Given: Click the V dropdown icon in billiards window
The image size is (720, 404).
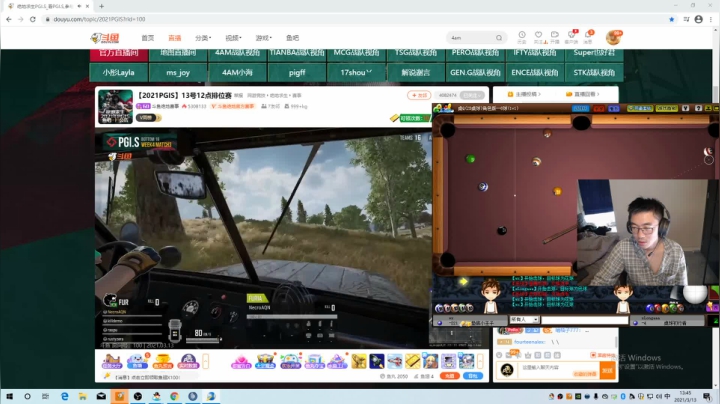Looking at the screenshot, I should pyautogui.click(x=685, y=108).
